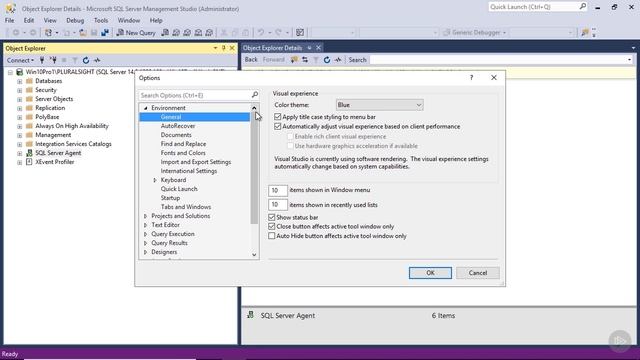Toggle Use hardware graphics acceleration checkbox
The image size is (640, 360).
click(x=290, y=146)
